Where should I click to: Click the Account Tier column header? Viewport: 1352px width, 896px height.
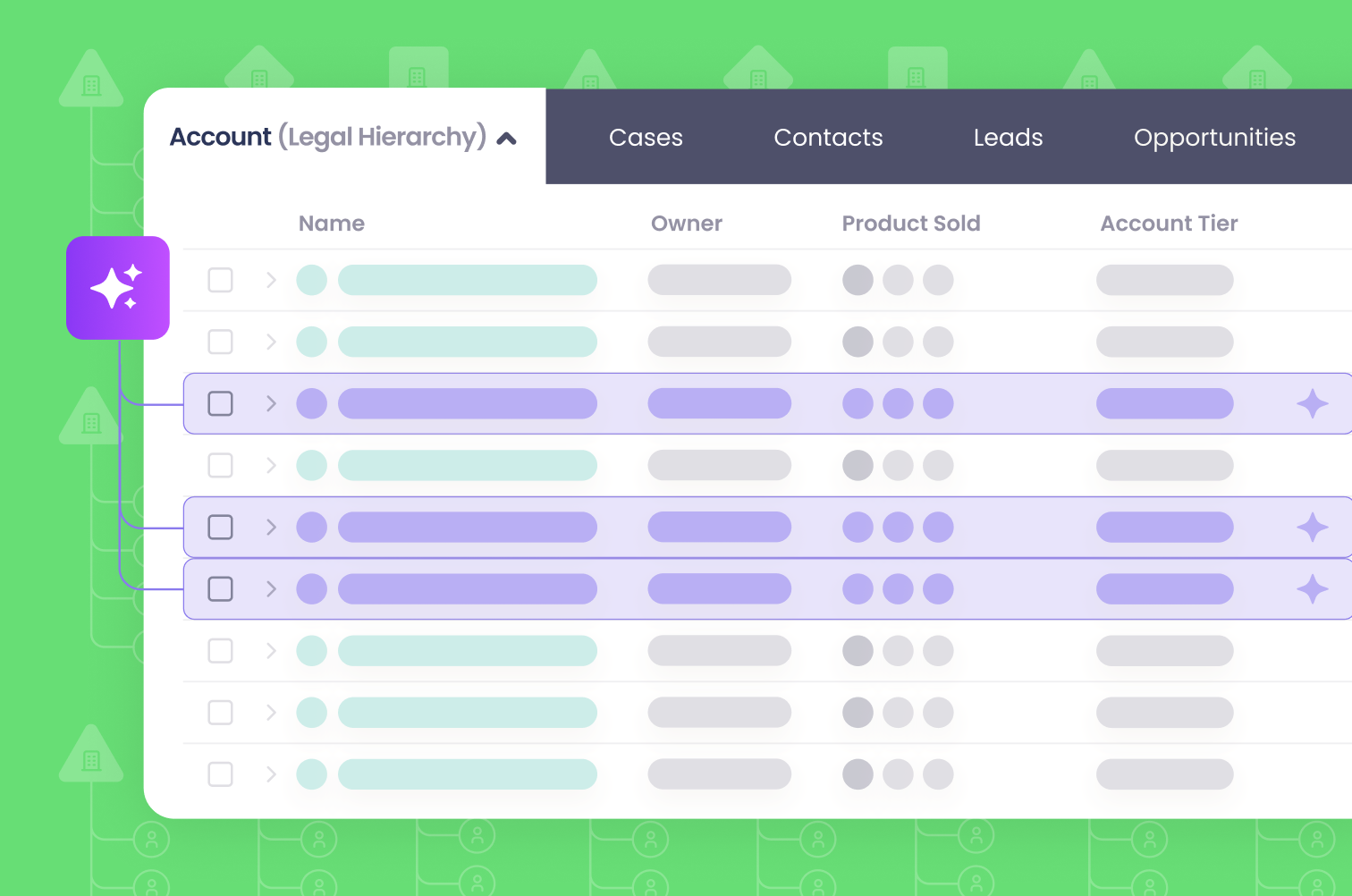[x=1169, y=224]
